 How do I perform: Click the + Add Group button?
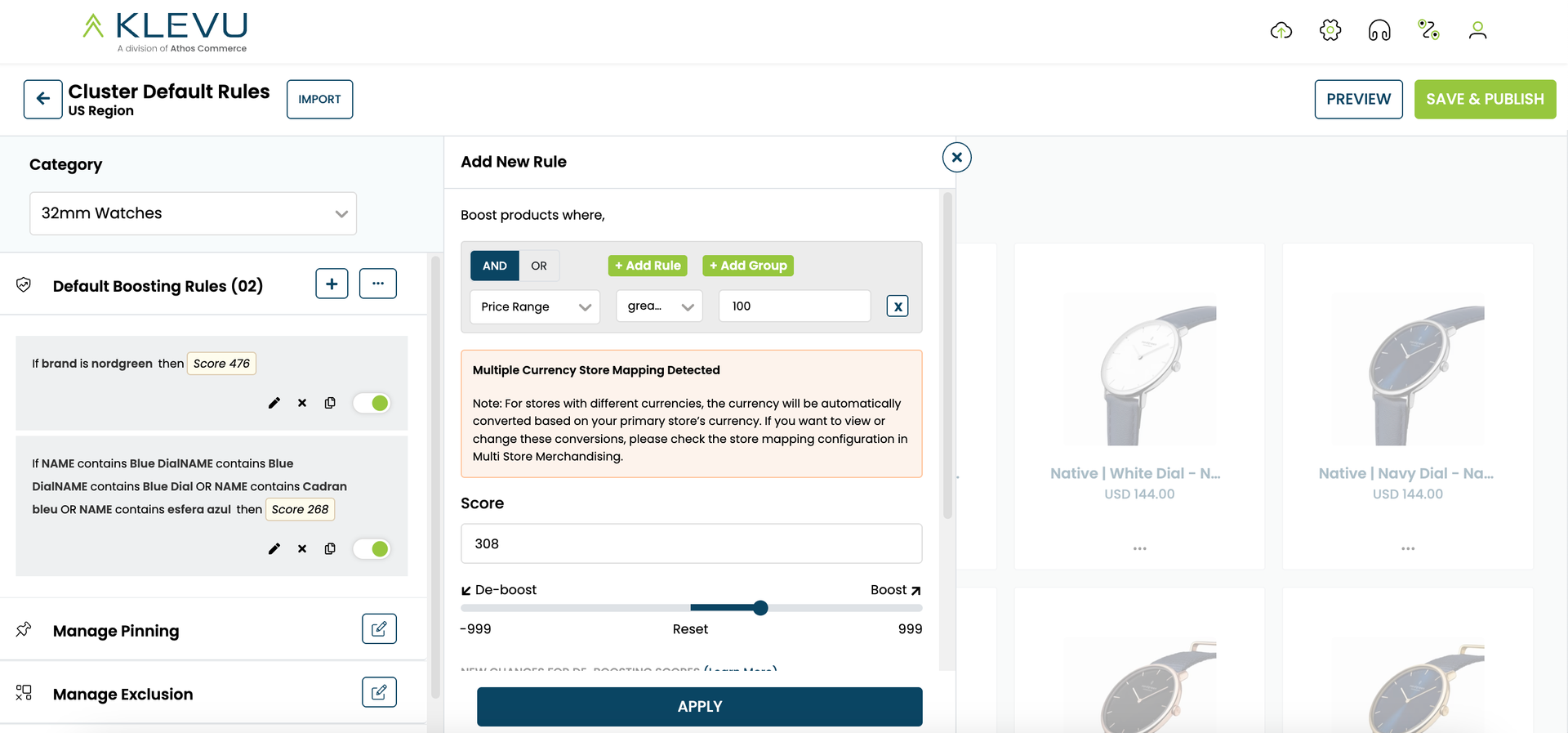point(748,266)
